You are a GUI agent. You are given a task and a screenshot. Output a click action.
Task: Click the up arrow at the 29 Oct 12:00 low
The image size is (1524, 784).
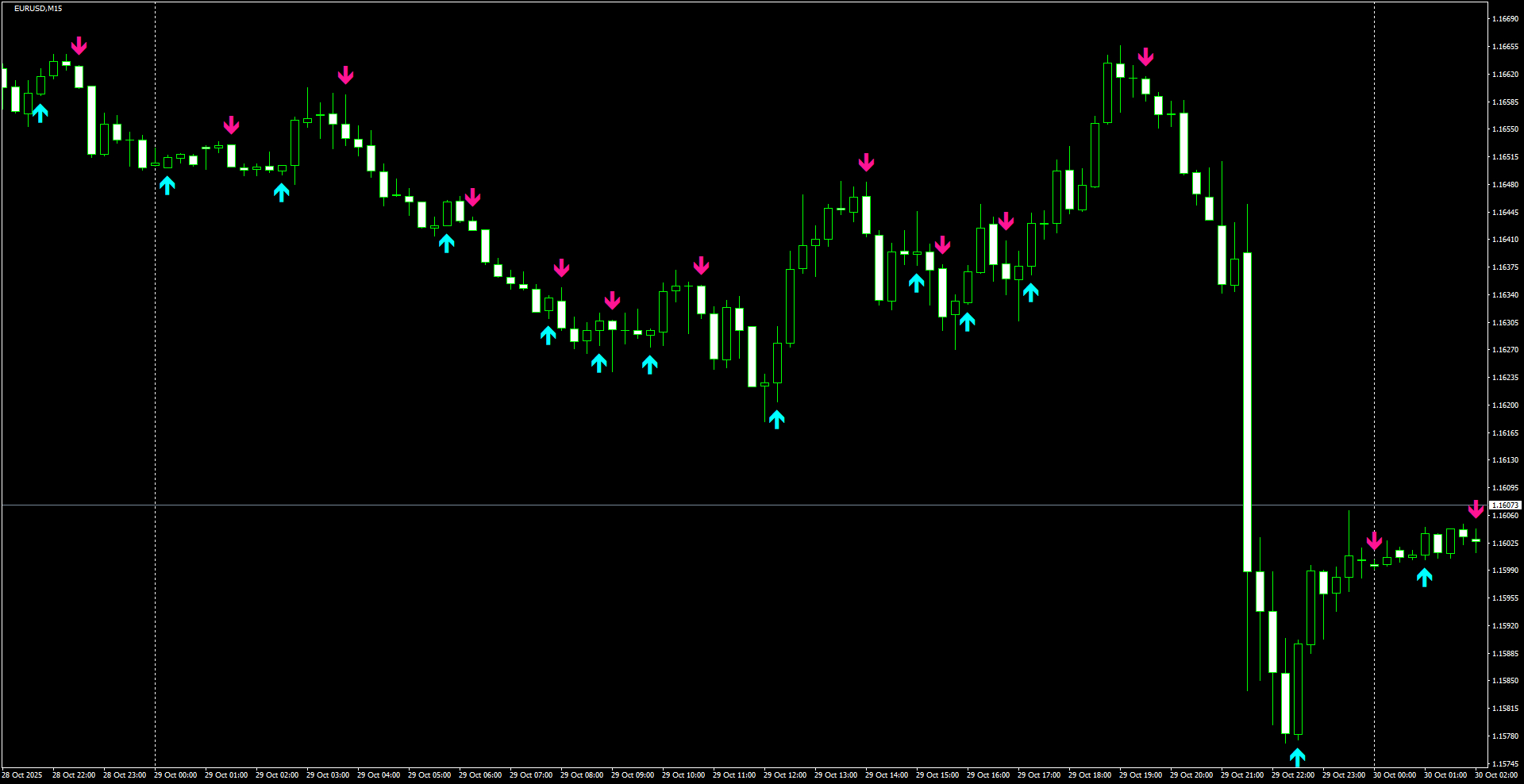tap(776, 418)
